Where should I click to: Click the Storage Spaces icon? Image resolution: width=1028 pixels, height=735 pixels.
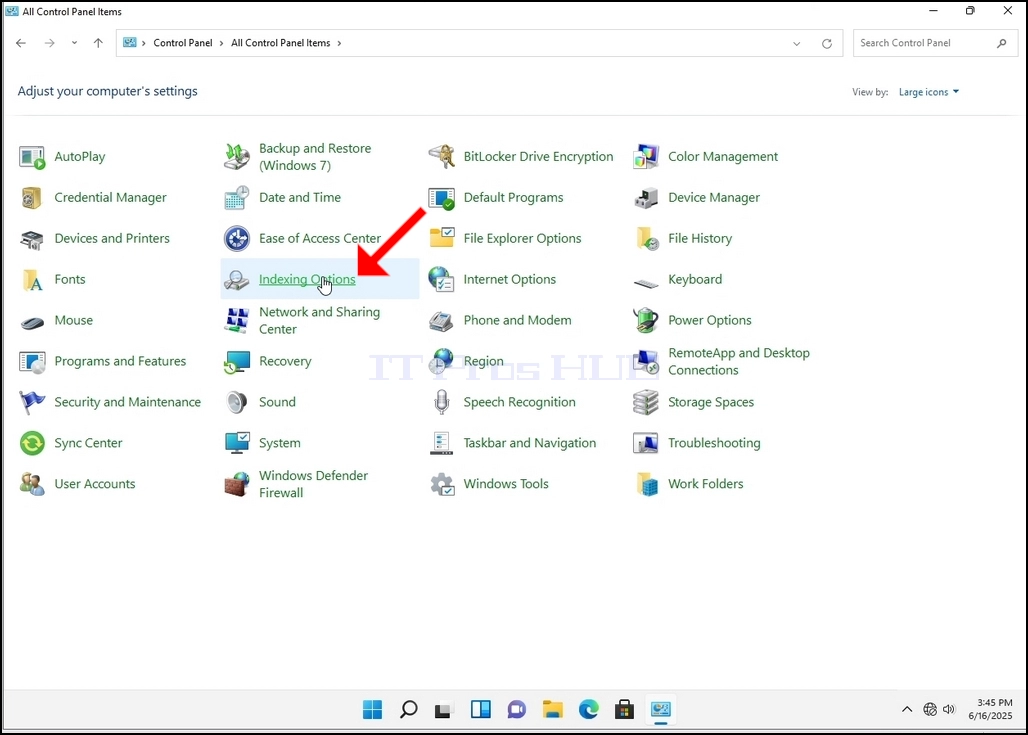click(x=646, y=403)
